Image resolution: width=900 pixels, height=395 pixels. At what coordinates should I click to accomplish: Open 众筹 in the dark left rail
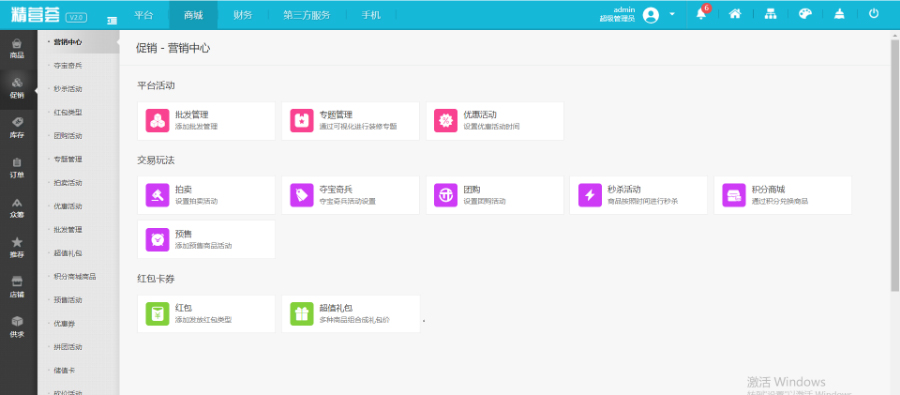pos(17,208)
